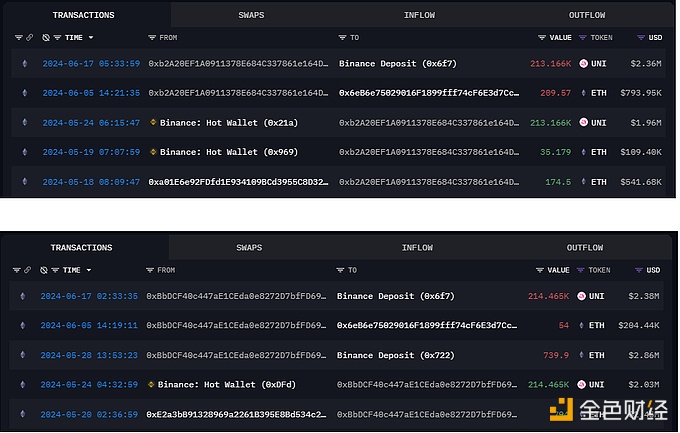The image size is (680, 433).
Task: Toggle TIME sort arrow in the lower table
Action: click(88, 270)
